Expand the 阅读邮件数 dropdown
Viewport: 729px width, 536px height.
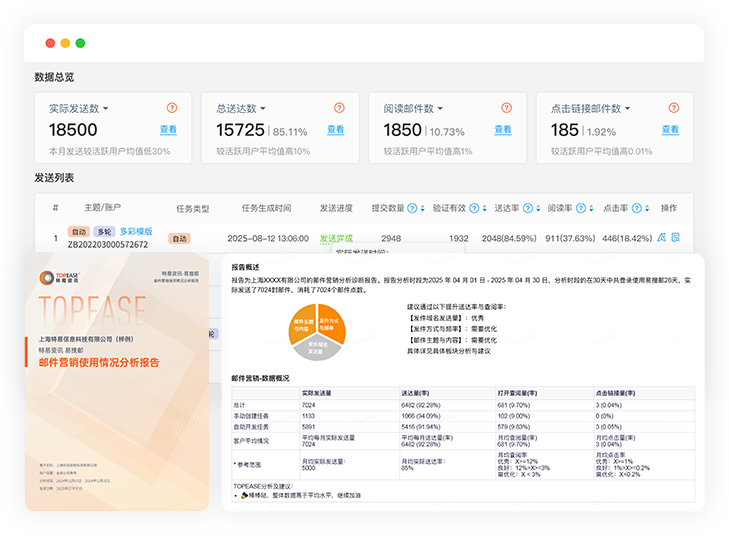439,108
